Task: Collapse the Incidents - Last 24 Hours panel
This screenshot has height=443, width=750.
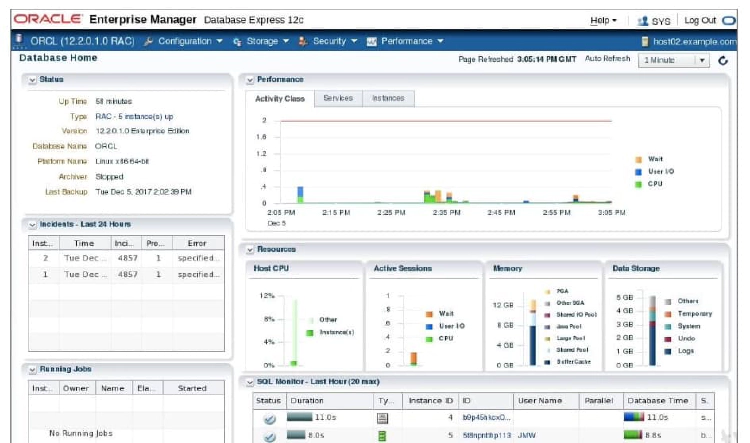Action: 32,225
